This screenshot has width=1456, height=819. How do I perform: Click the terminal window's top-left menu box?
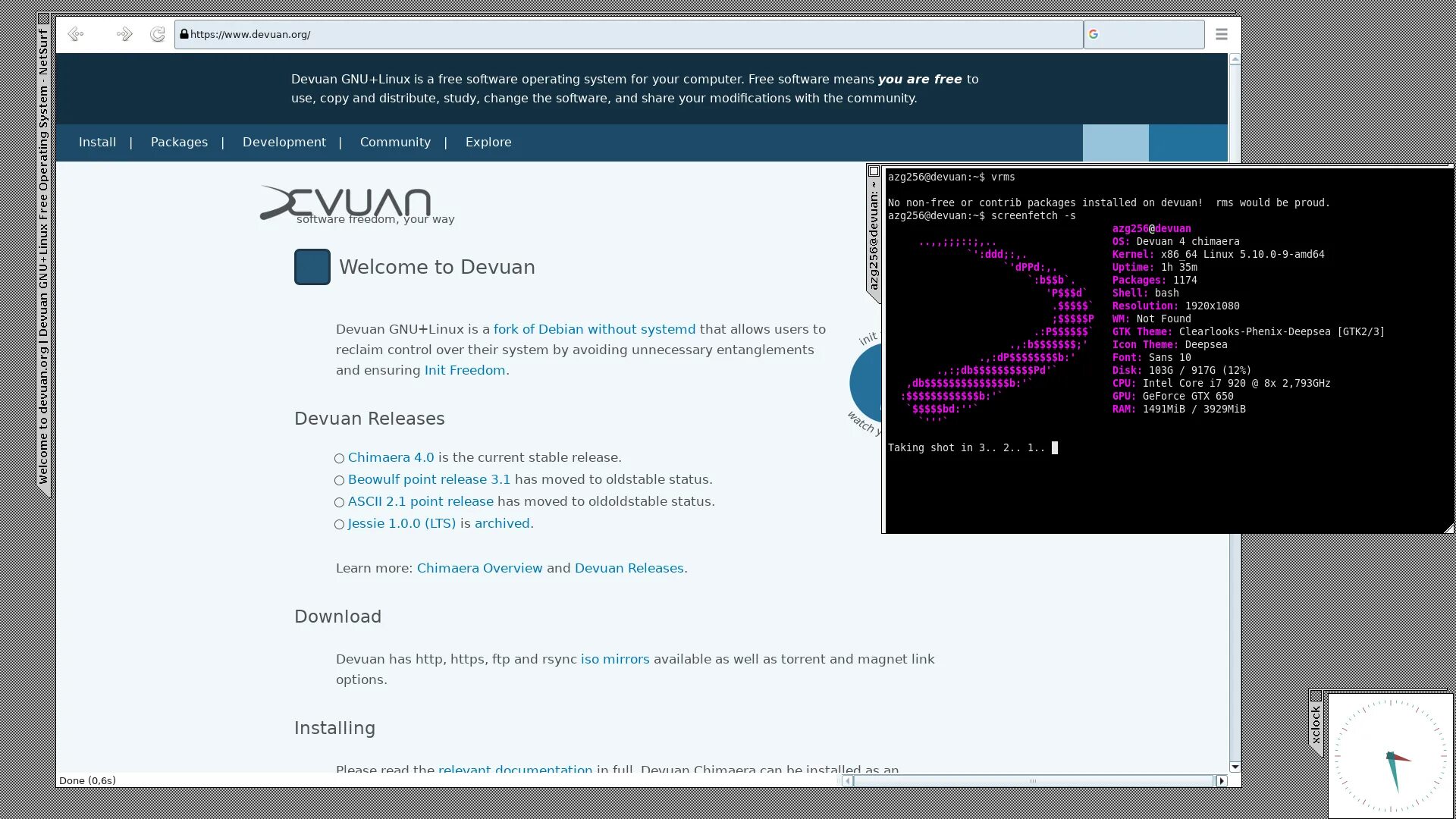point(874,171)
